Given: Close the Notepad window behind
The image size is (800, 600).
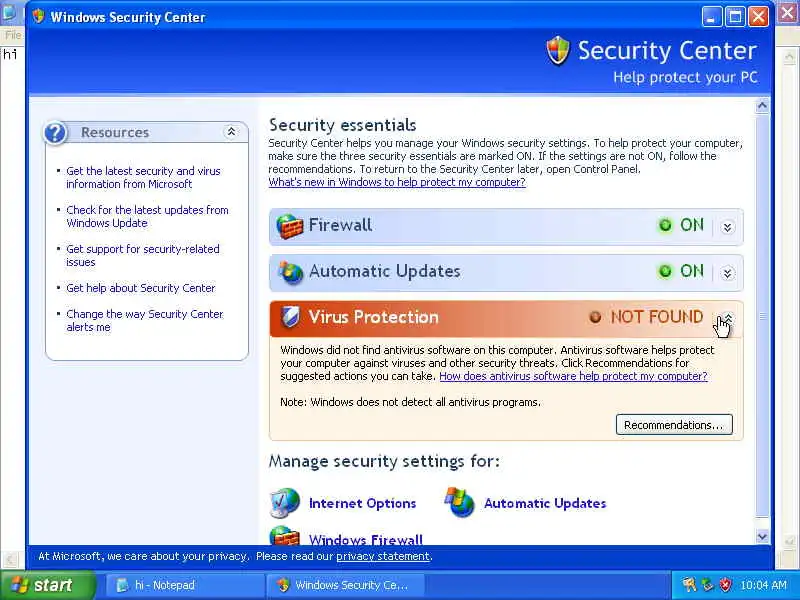Looking at the screenshot, I should click(788, 13).
